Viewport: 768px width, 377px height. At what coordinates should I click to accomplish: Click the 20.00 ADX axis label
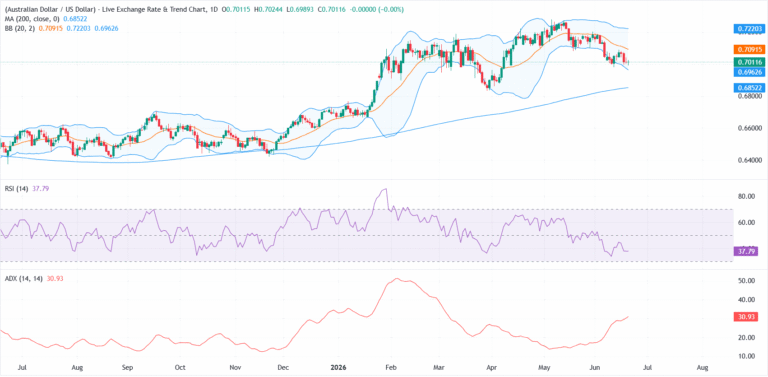[x=746, y=338]
